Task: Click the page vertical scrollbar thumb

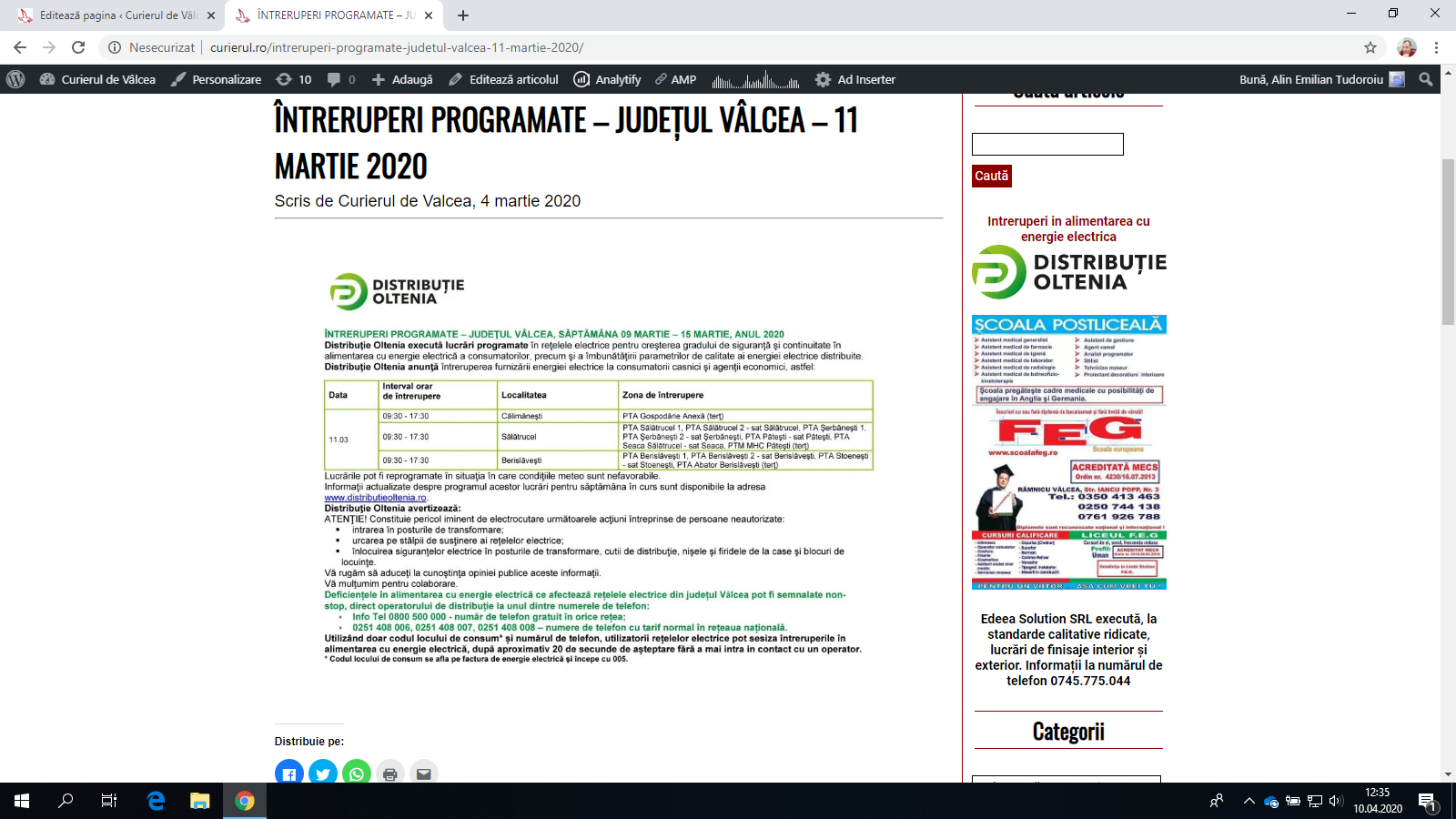Action: pyautogui.click(x=1448, y=241)
